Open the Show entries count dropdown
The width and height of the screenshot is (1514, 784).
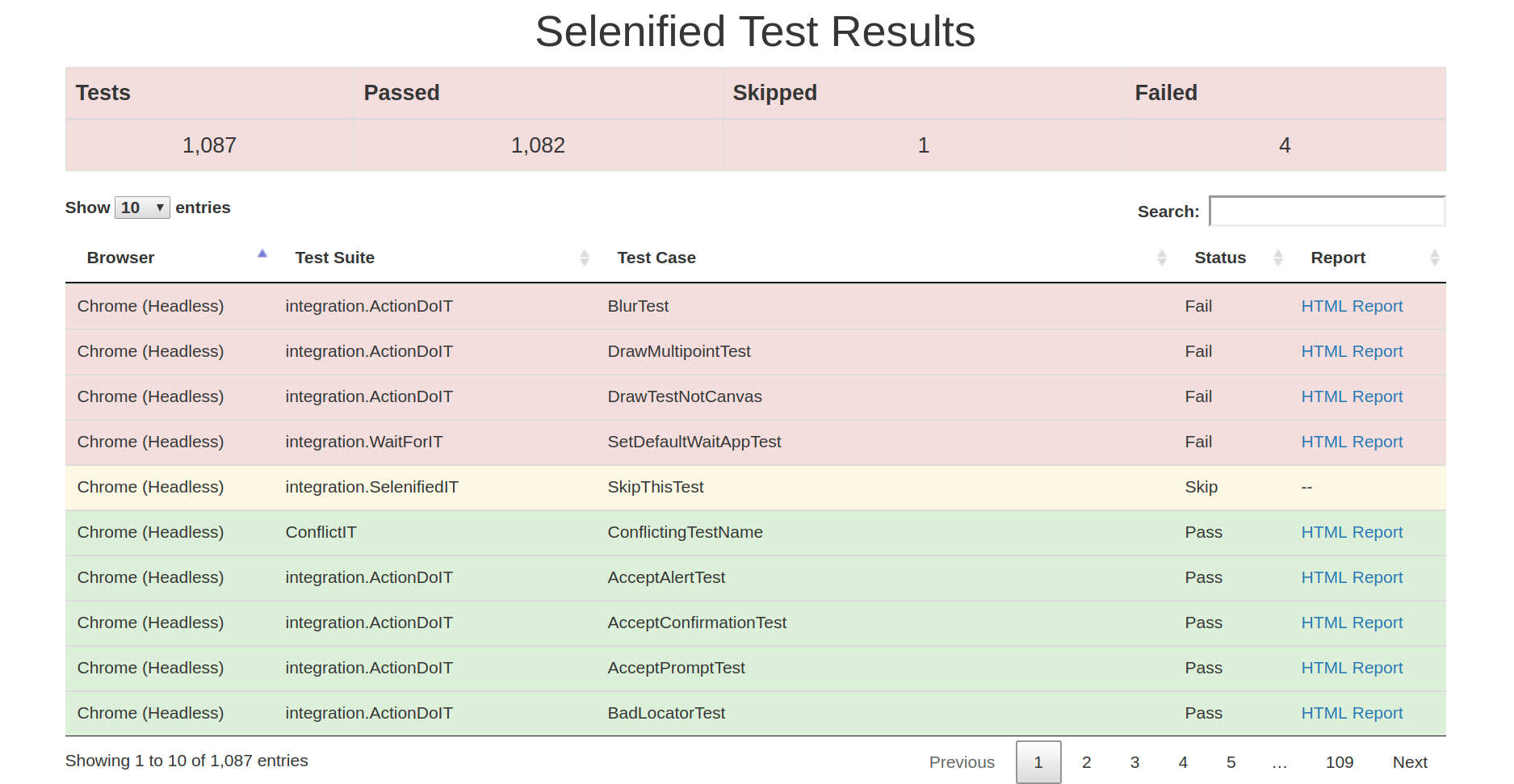click(142, 208)
